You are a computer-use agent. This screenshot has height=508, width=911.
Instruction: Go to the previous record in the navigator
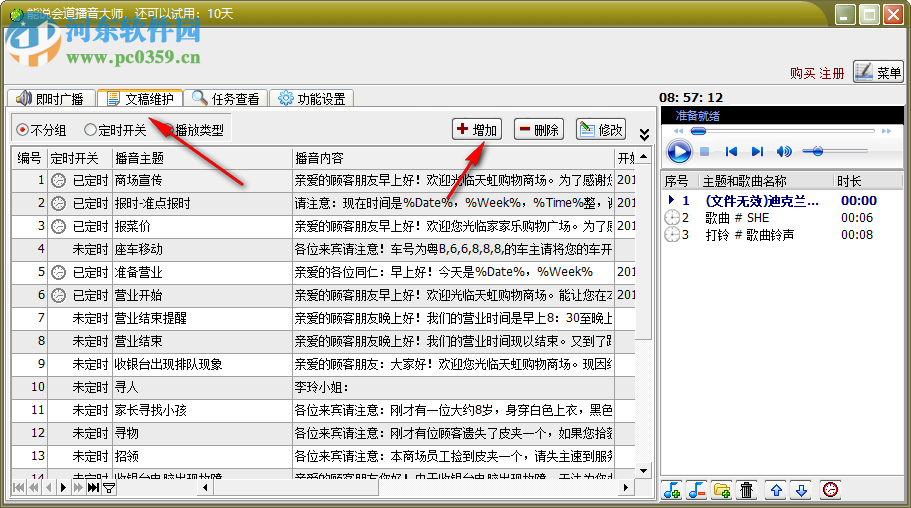coord(49,488)
